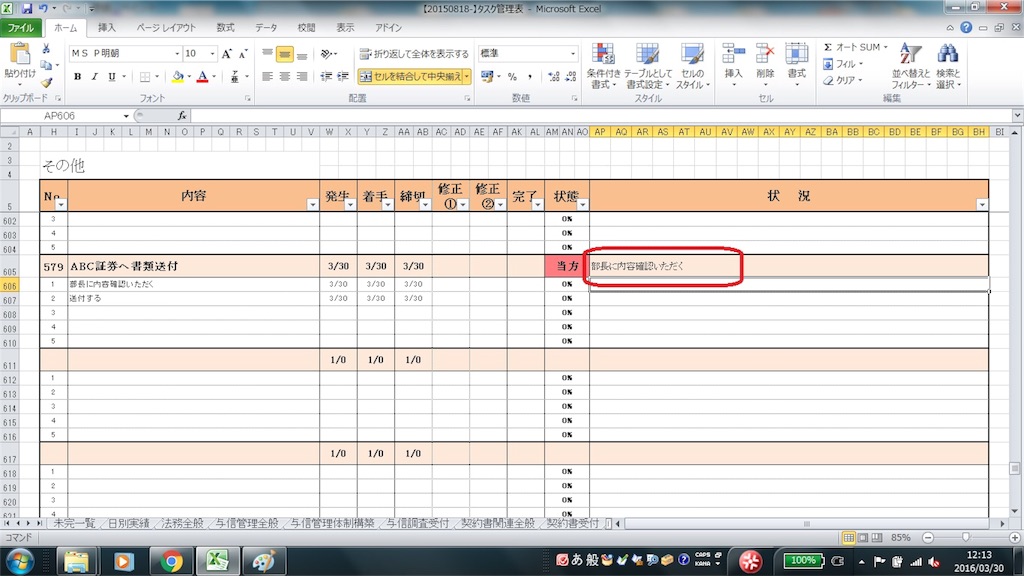This screenshot has width=1024, height=576.
Task: Open the number format dropdown (標準)
Action: coord(573,54)
